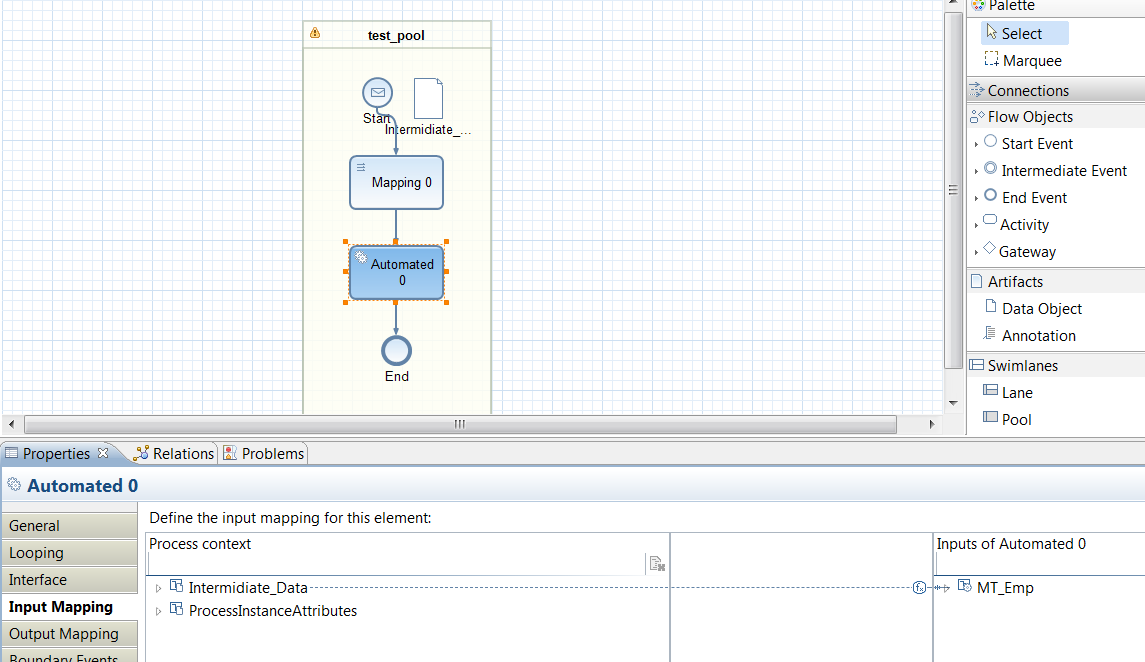Open the Looping properties section
This screenshot has width=1145, height=662.
pos(69,553)
